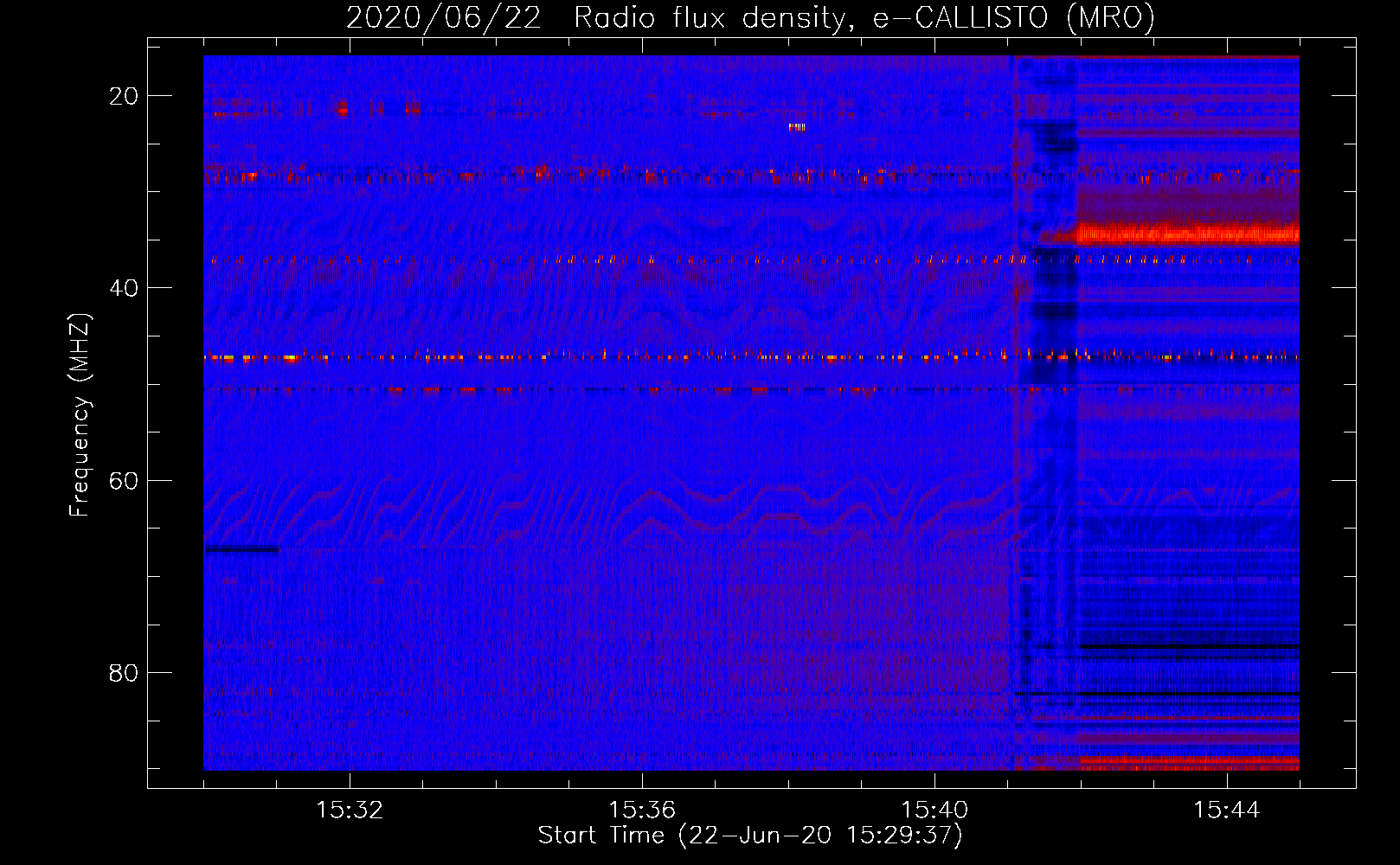Click the red band at the spectrogram's bottom right
This screenshot has width=1400, height=865.
click(1189, 763)
